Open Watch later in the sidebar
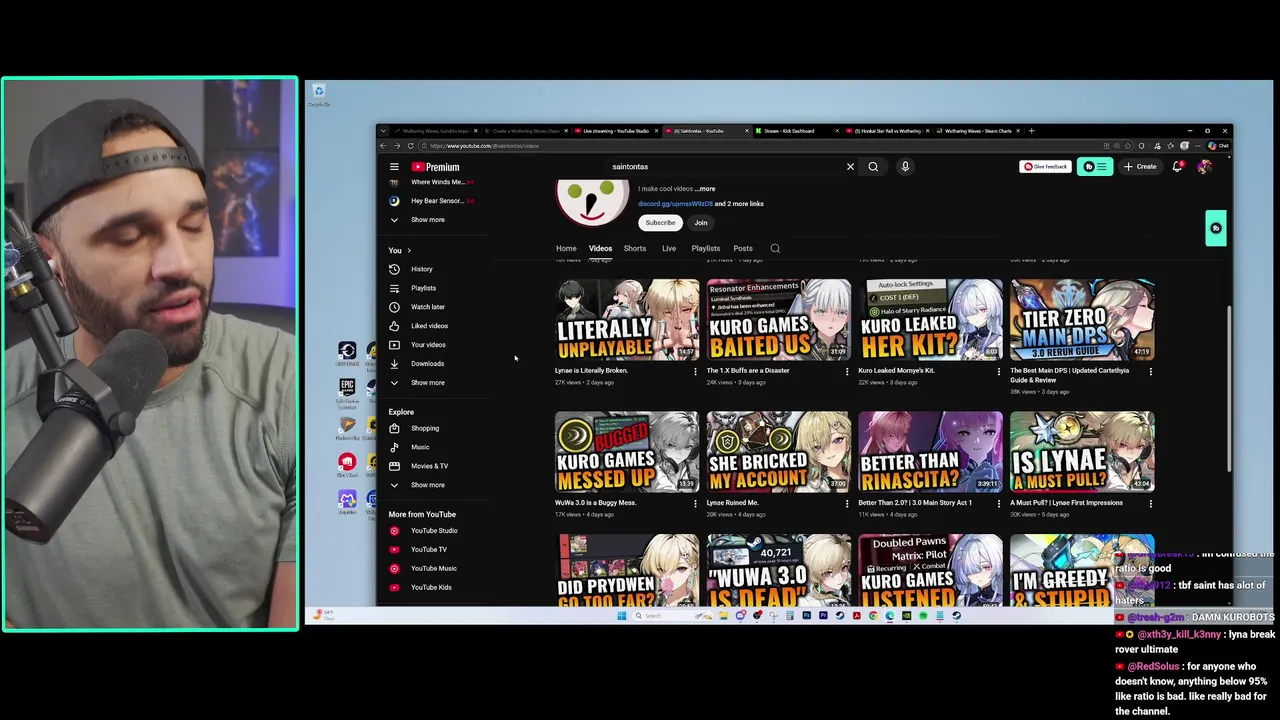Screen dimensions: 1280x720 [x=427, y=307]
